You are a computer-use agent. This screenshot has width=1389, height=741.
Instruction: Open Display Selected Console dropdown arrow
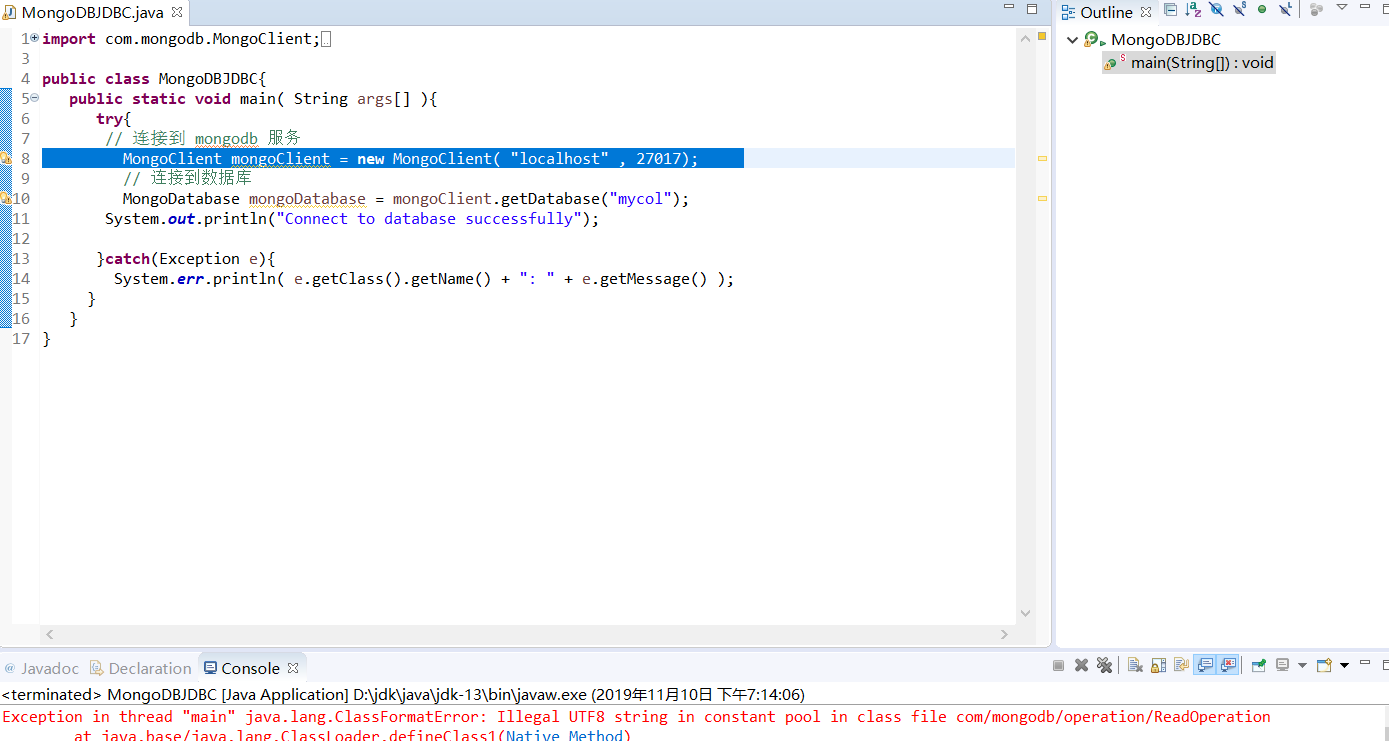pos(1302,665)
